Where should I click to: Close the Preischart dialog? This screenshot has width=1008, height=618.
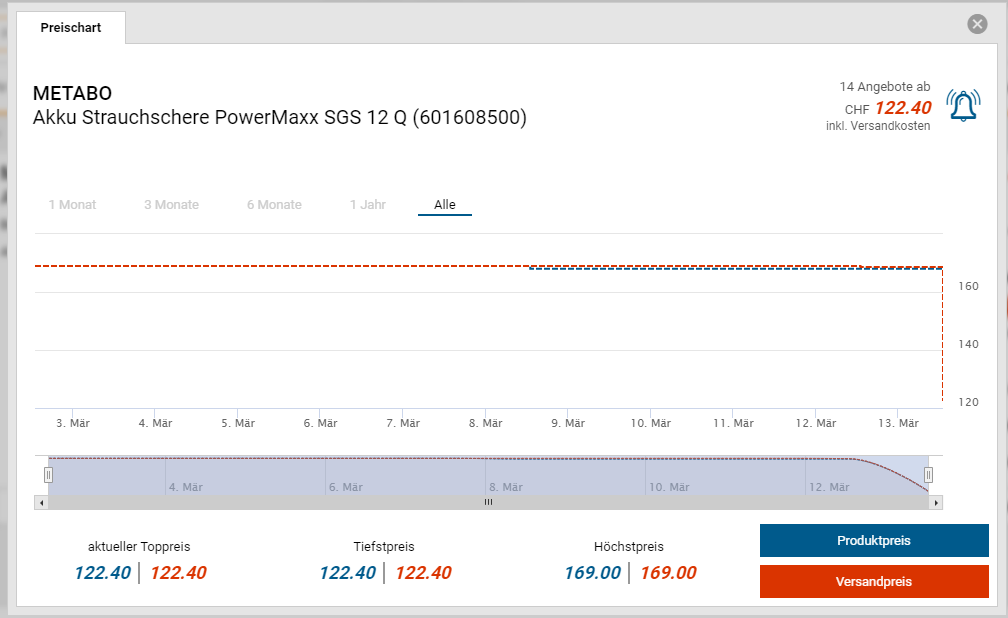tap(977, 24)
